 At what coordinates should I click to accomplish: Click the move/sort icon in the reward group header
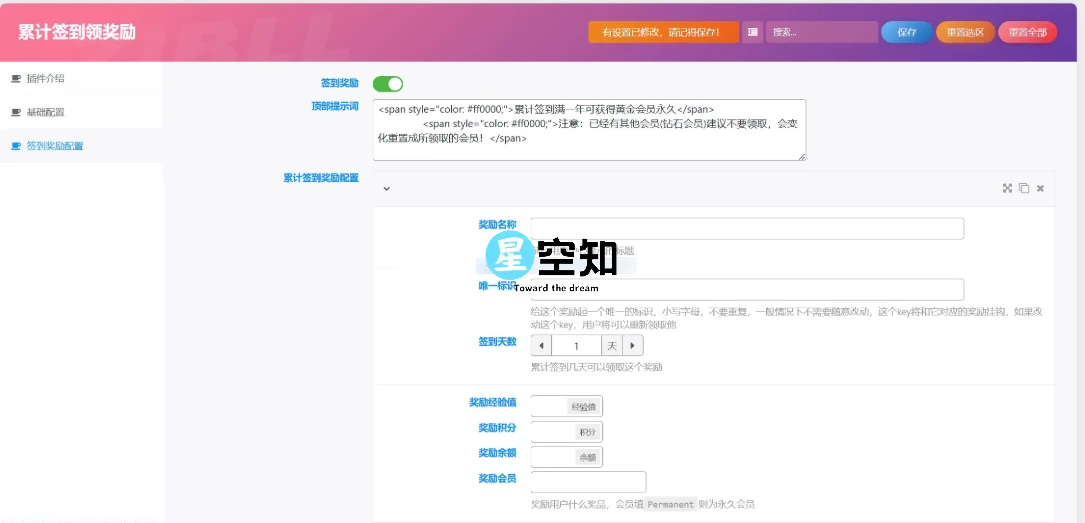point(1007,188)
